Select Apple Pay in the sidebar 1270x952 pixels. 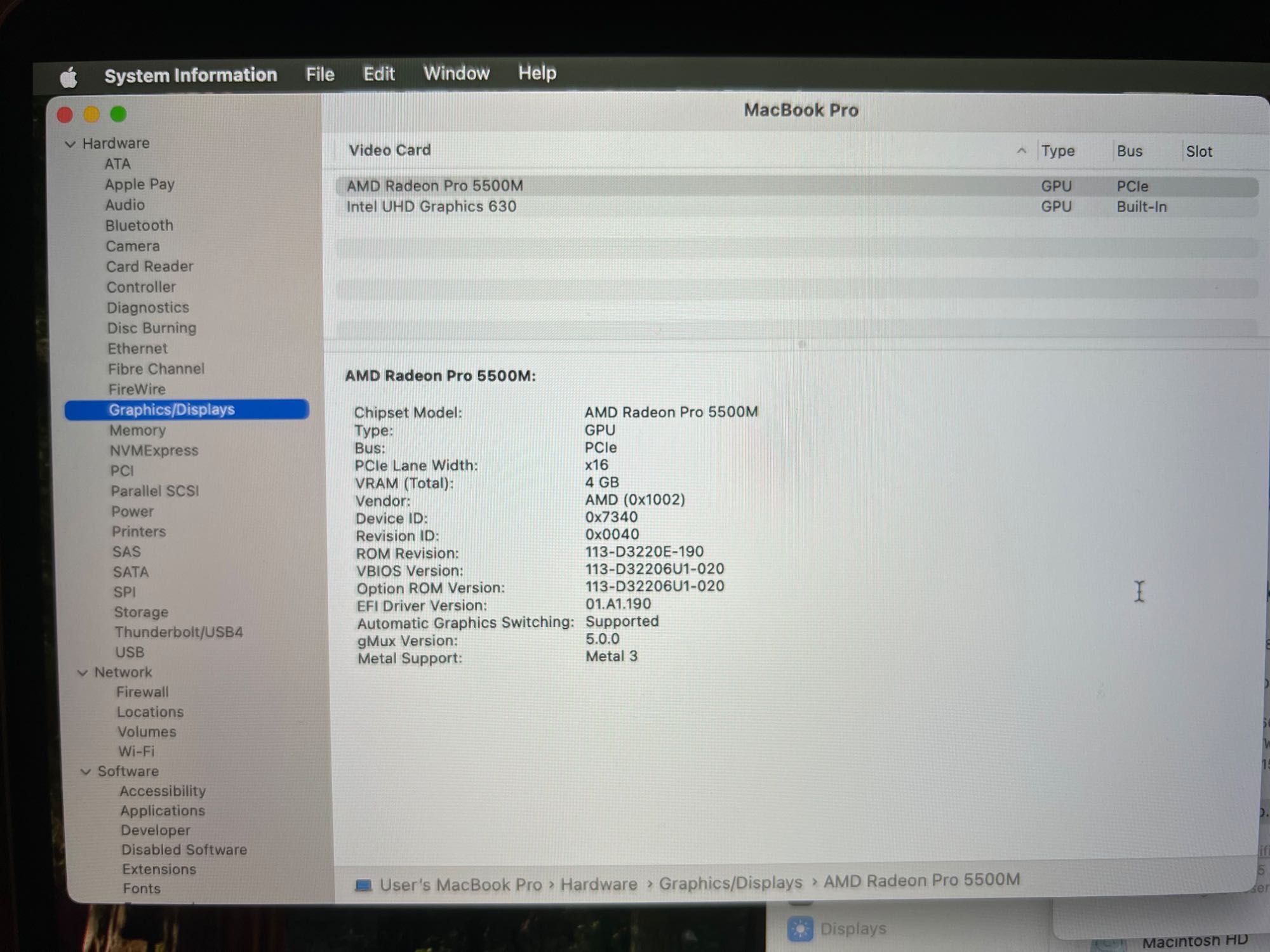click(x=140, y=185)
